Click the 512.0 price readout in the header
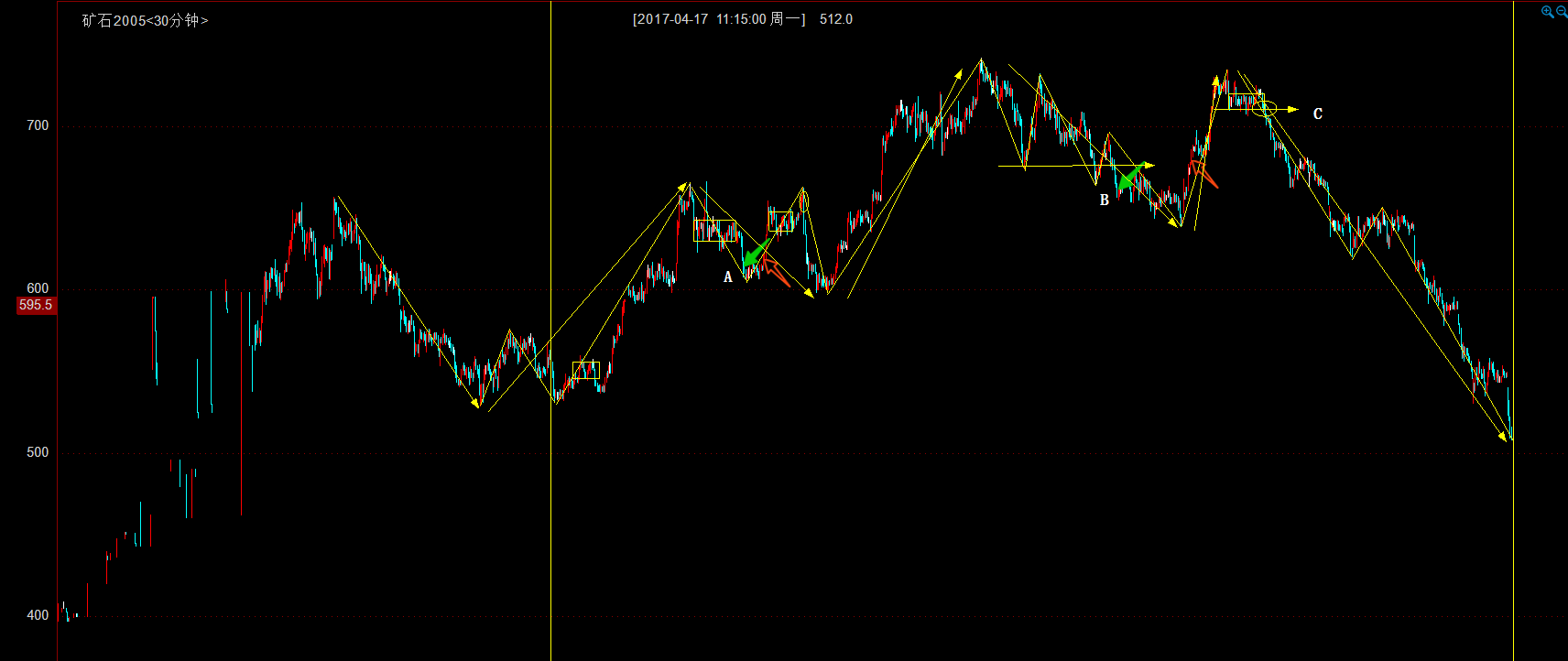Screen dimensions: 1568x661 coord(836,19)
